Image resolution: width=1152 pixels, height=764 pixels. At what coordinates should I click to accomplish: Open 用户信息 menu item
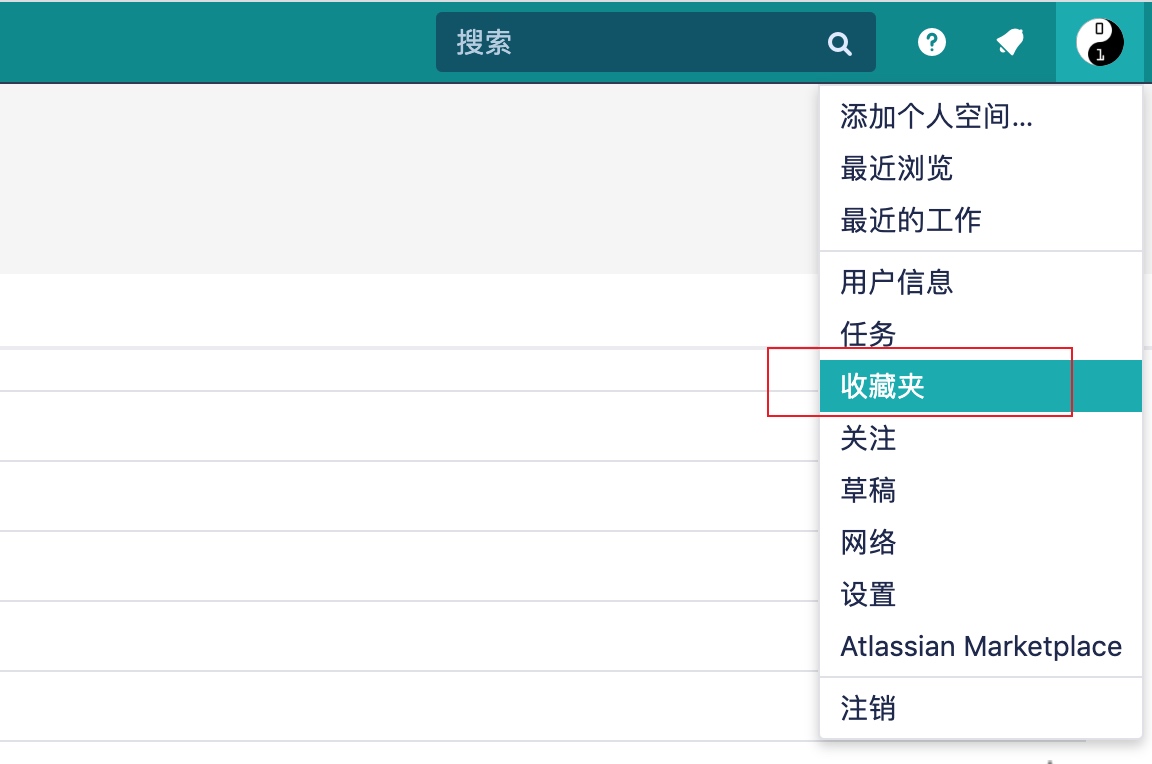981,282
